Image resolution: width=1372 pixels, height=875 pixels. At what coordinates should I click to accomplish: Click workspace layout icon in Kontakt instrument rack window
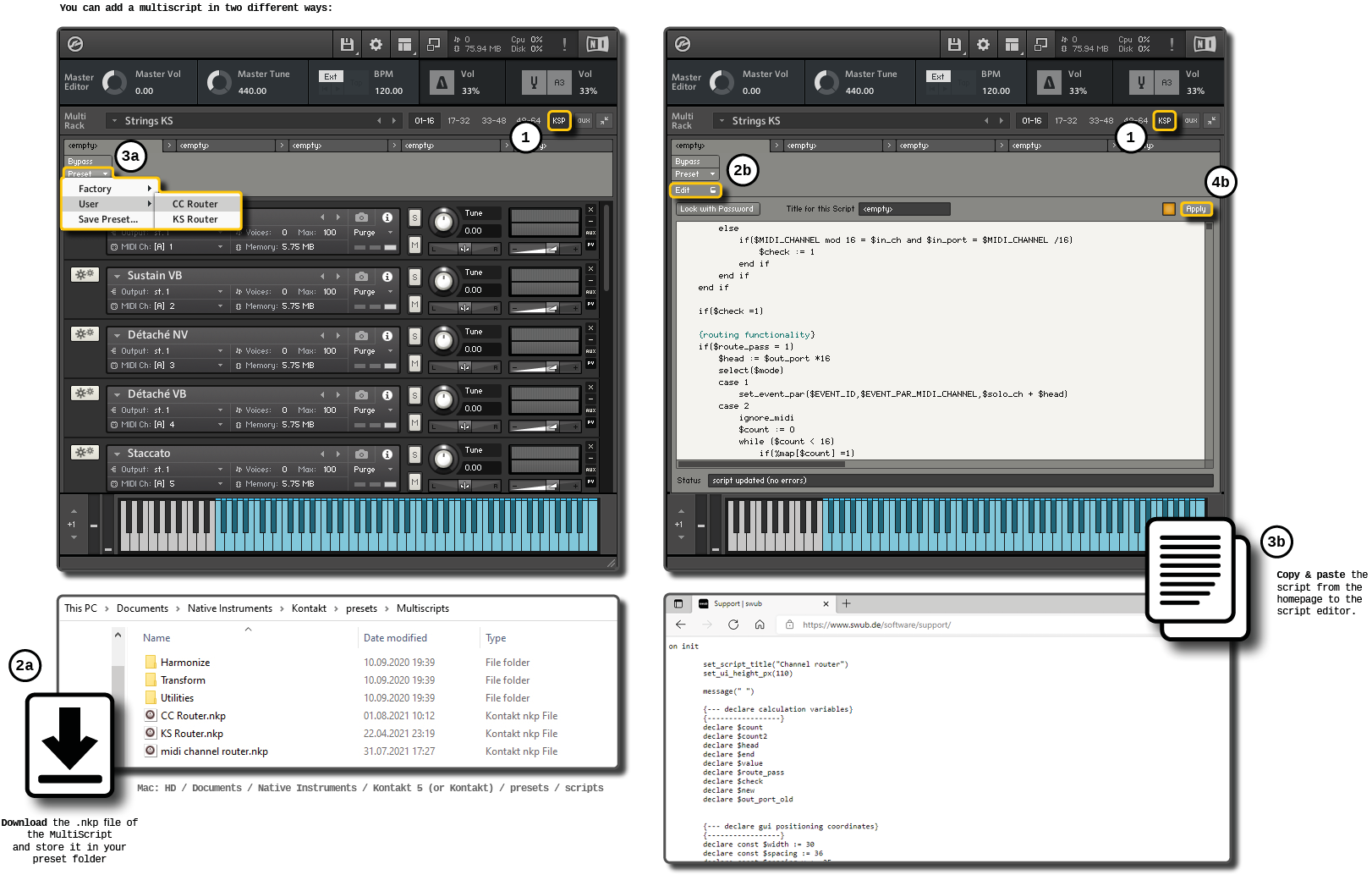click(x=404, y=44)
